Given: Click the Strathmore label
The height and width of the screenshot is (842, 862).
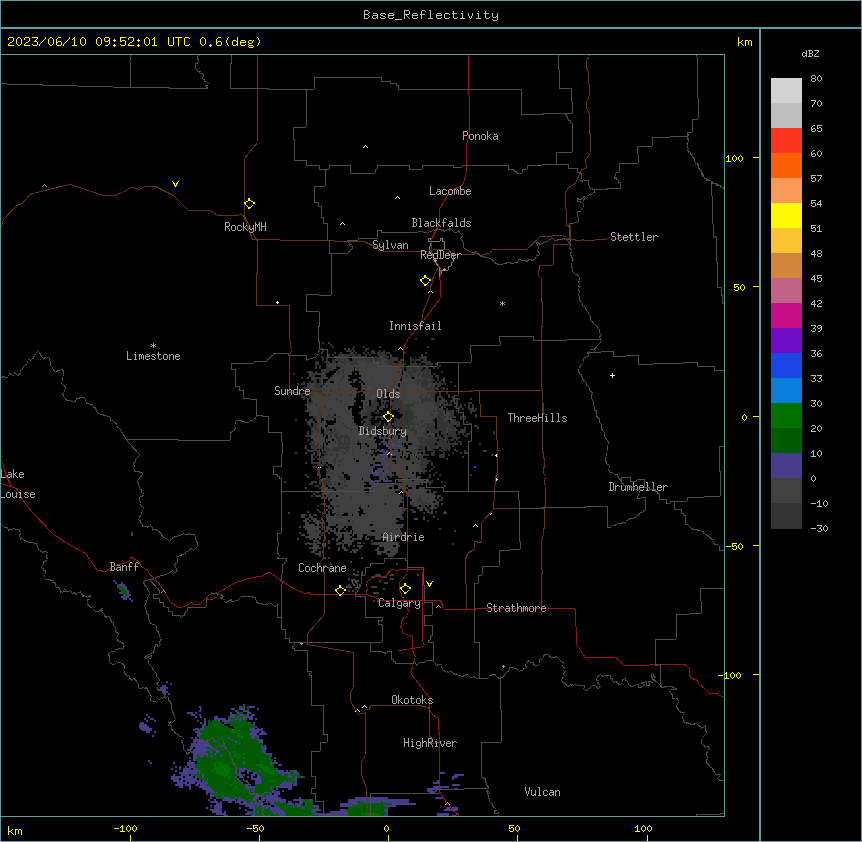Looking at the screenshot, I should click(516, 608).
